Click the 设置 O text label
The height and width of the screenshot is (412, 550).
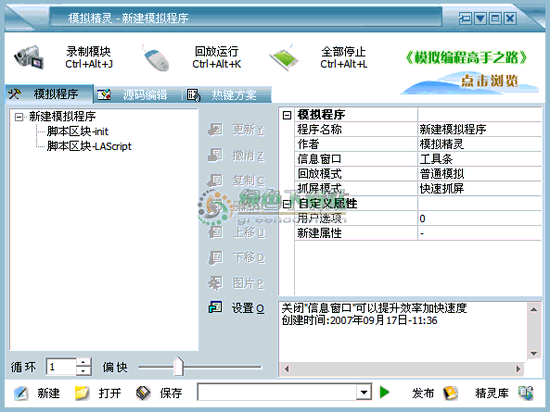[248, 308]
